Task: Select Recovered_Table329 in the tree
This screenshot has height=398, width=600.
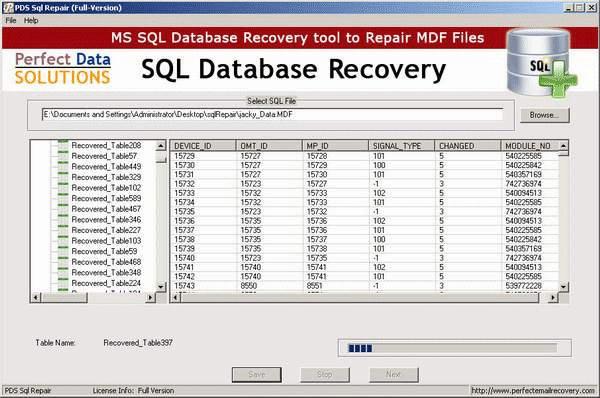Action: (106, 177)
